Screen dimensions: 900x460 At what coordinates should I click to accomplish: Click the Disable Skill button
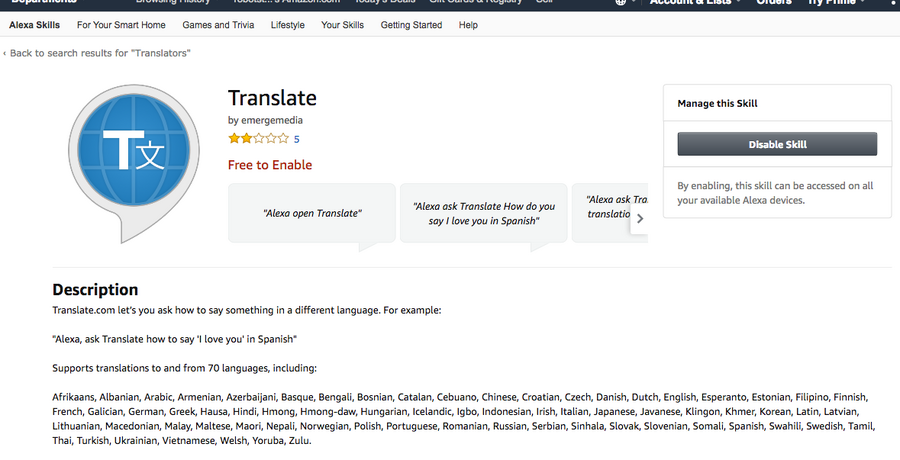click(x=777, y=144)
